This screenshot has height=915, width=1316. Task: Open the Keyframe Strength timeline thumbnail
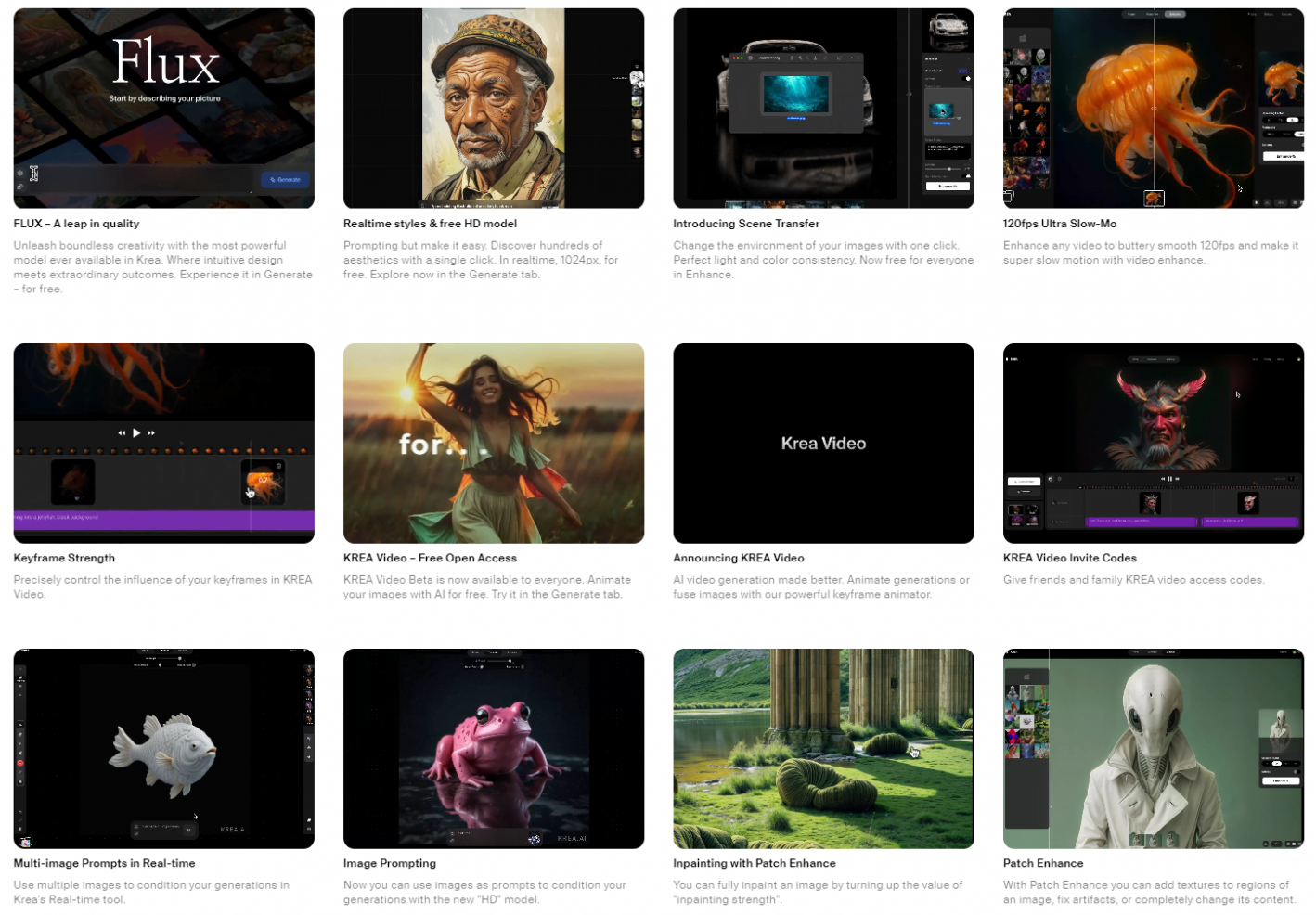164,443
